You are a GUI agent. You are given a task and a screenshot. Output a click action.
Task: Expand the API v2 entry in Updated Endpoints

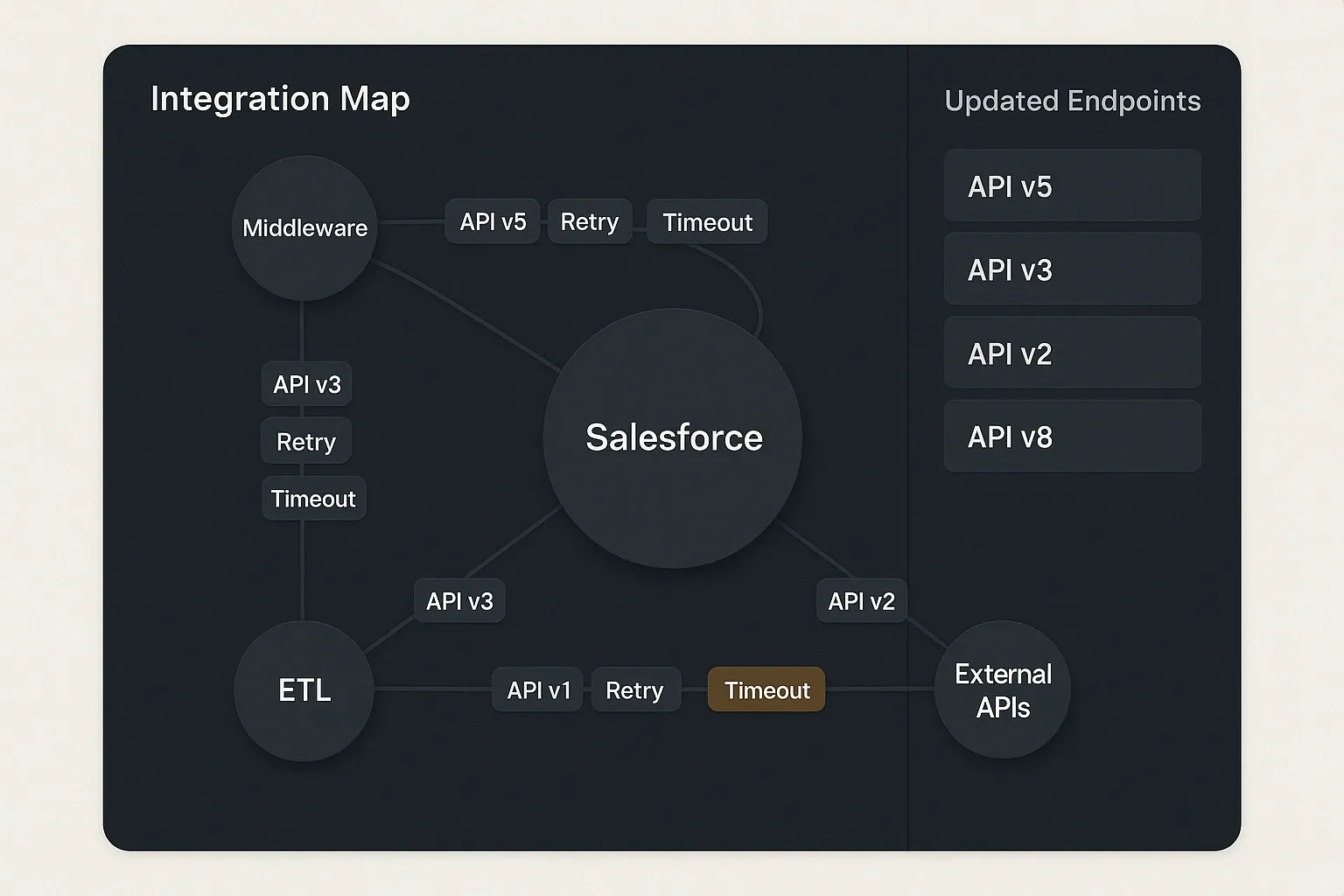click(1071, 353)
